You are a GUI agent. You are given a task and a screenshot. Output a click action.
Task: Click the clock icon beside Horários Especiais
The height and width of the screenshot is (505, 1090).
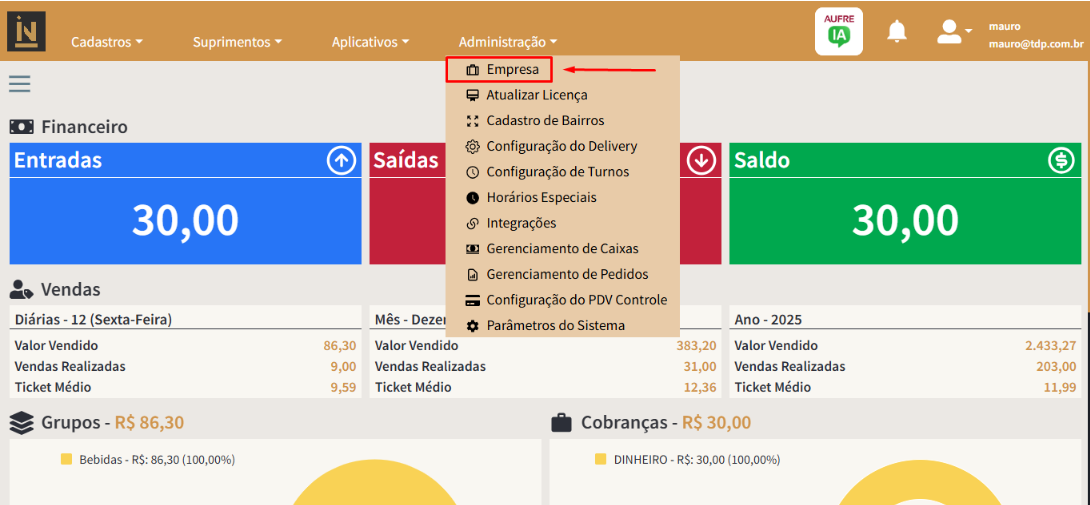pos(473,198)
